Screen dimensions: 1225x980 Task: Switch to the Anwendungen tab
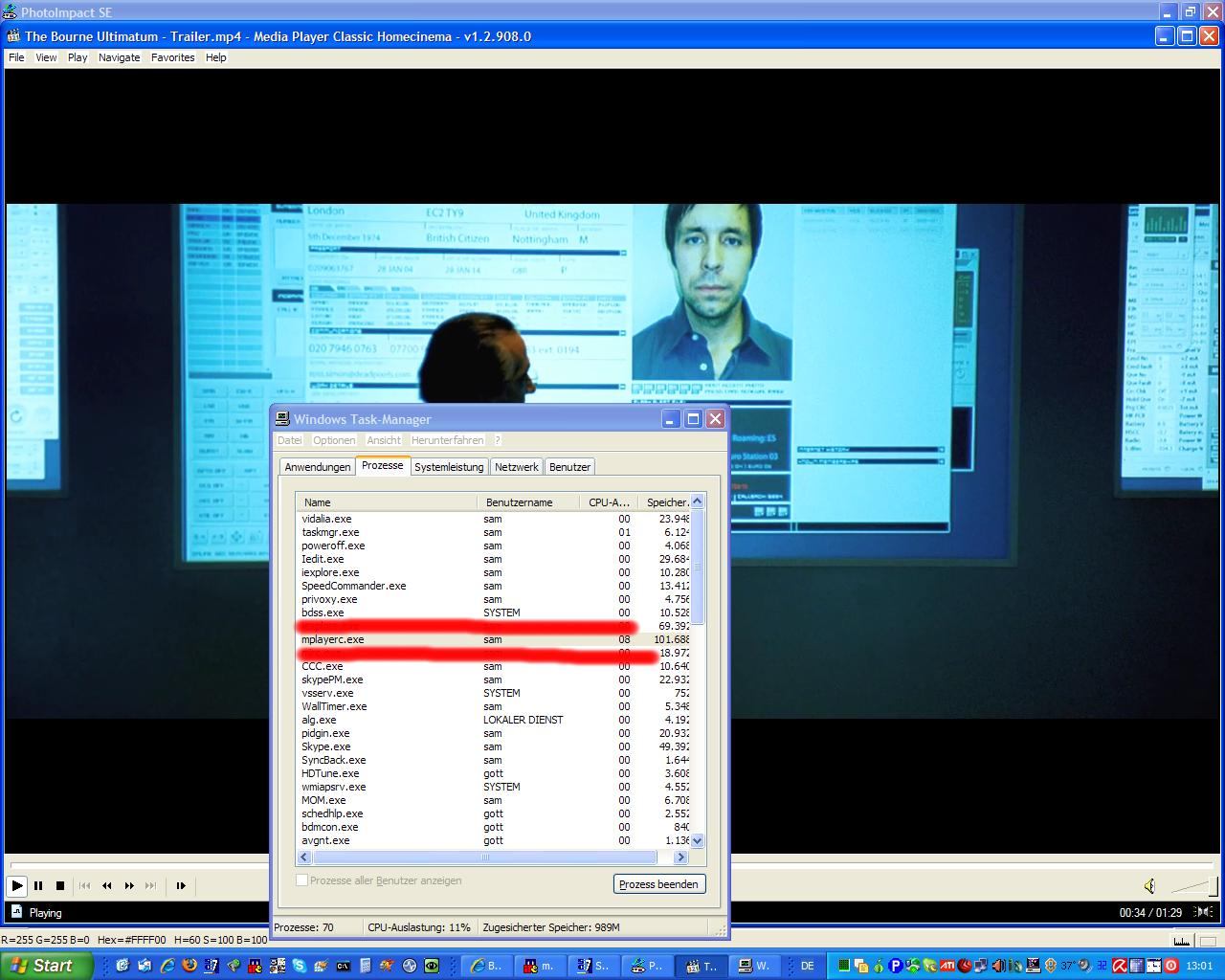coord(318,467)
